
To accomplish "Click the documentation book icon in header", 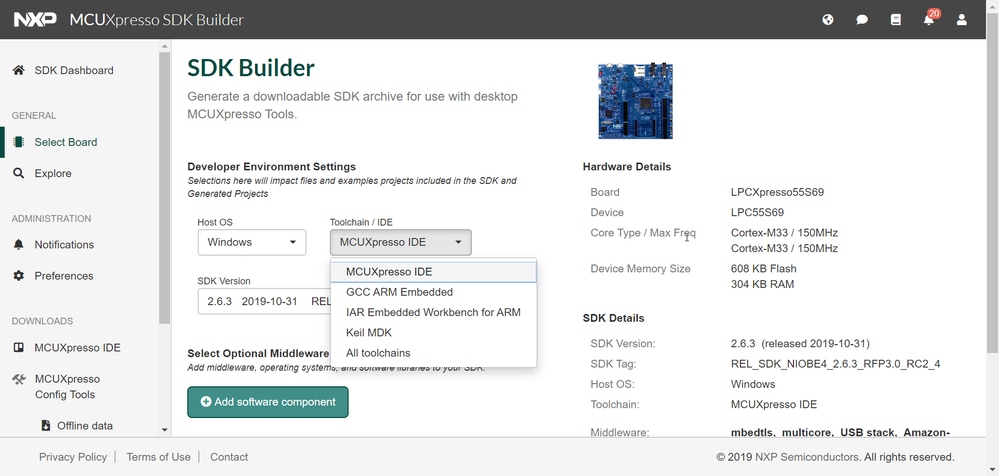I will (x=896, y=20).
